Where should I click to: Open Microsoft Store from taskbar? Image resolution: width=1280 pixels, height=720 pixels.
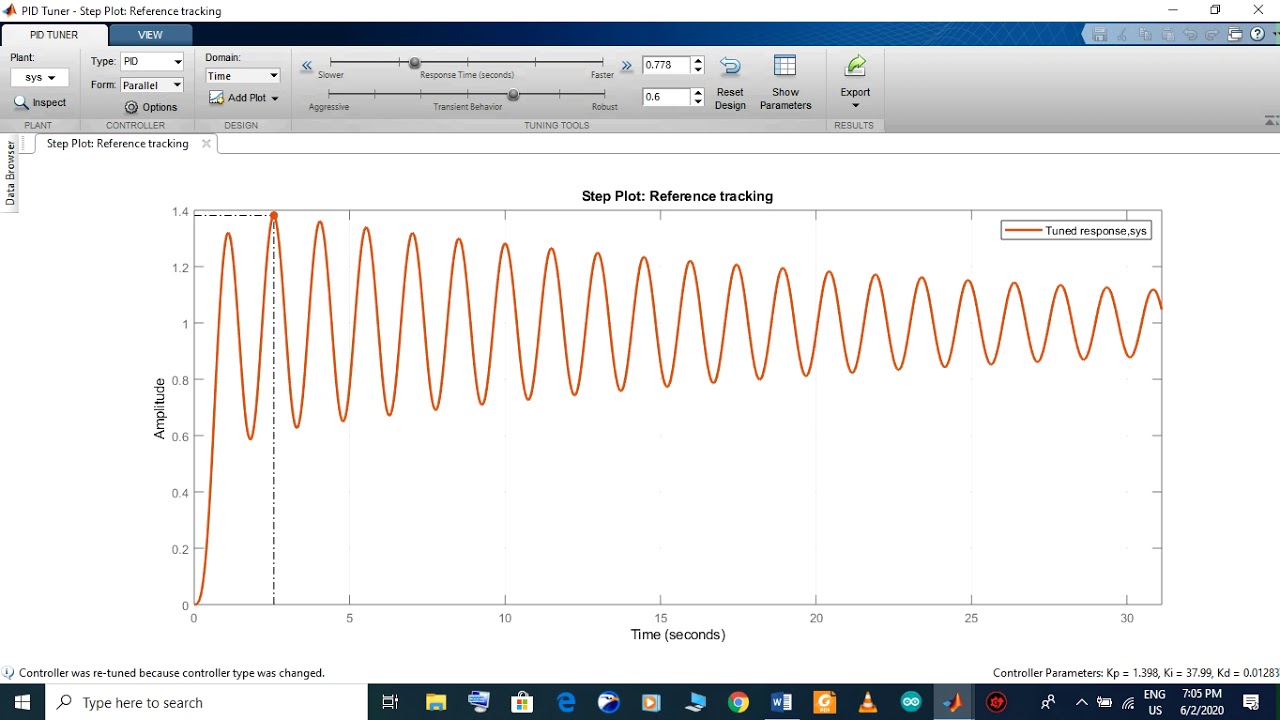pyautogui.click(x=522, y=702)
